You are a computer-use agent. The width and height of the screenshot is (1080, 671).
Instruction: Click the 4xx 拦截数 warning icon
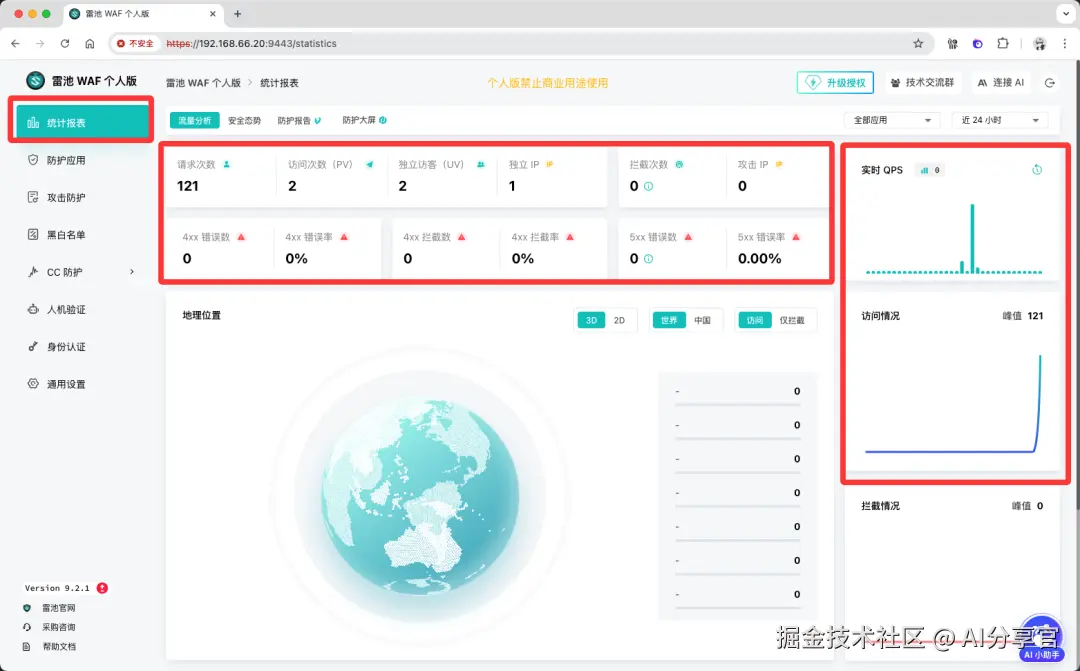coord(461,237)
